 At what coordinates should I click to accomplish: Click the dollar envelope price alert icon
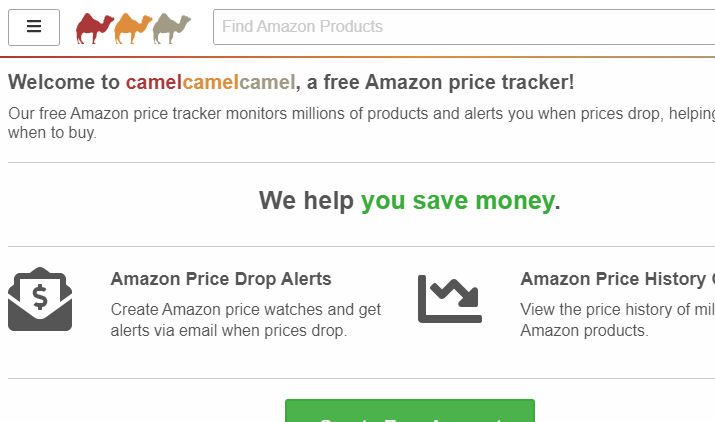(40, 299)
